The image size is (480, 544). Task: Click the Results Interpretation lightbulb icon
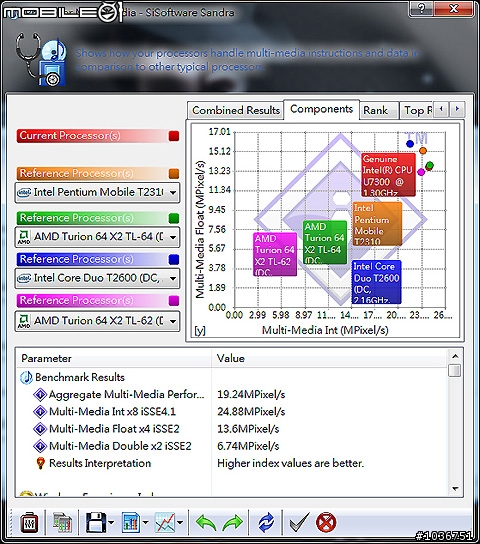click(x=41, y=464)
